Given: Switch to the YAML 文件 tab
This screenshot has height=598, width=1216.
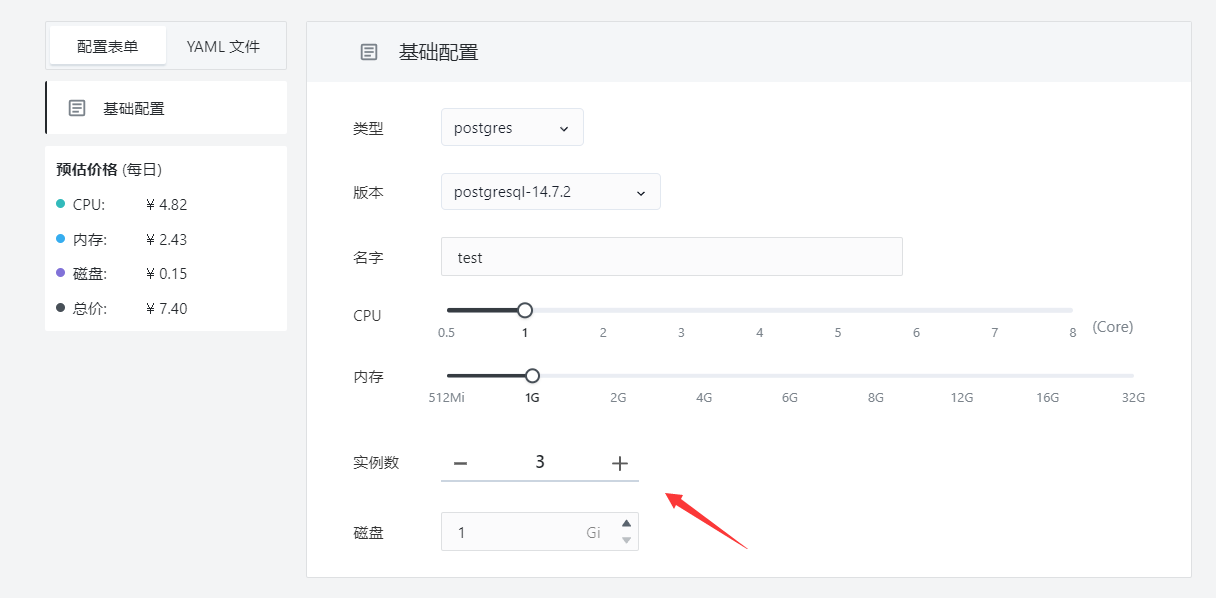Looking at the screenshot, I should [223, 46].
